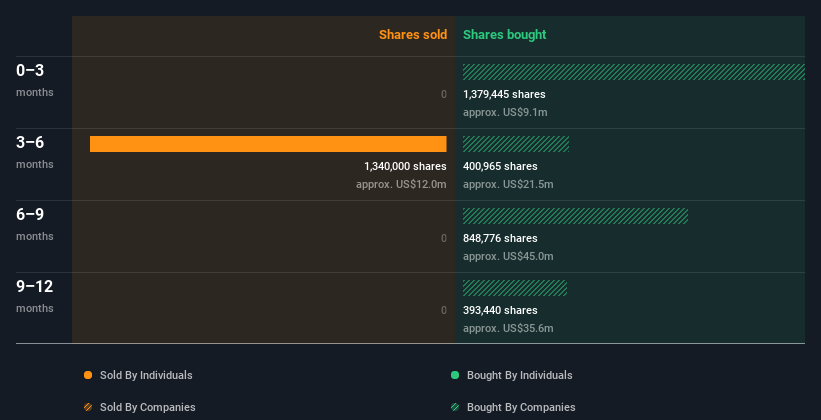This screenshot has width=821, height=420.
Task: Click the hatched orange Sold By Companies marker
Action: click(88, 407)
